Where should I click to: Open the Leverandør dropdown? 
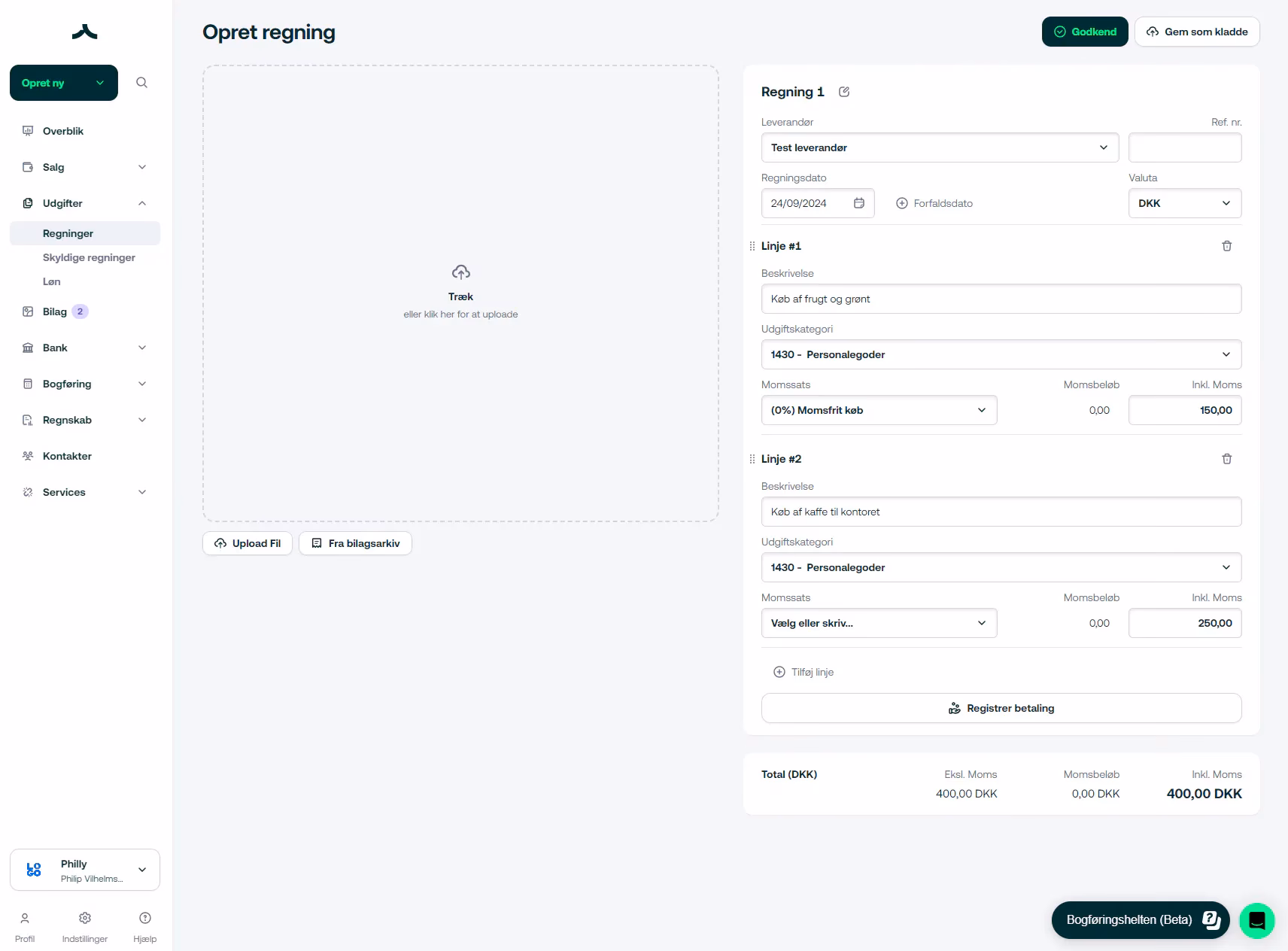click(939, 147)
